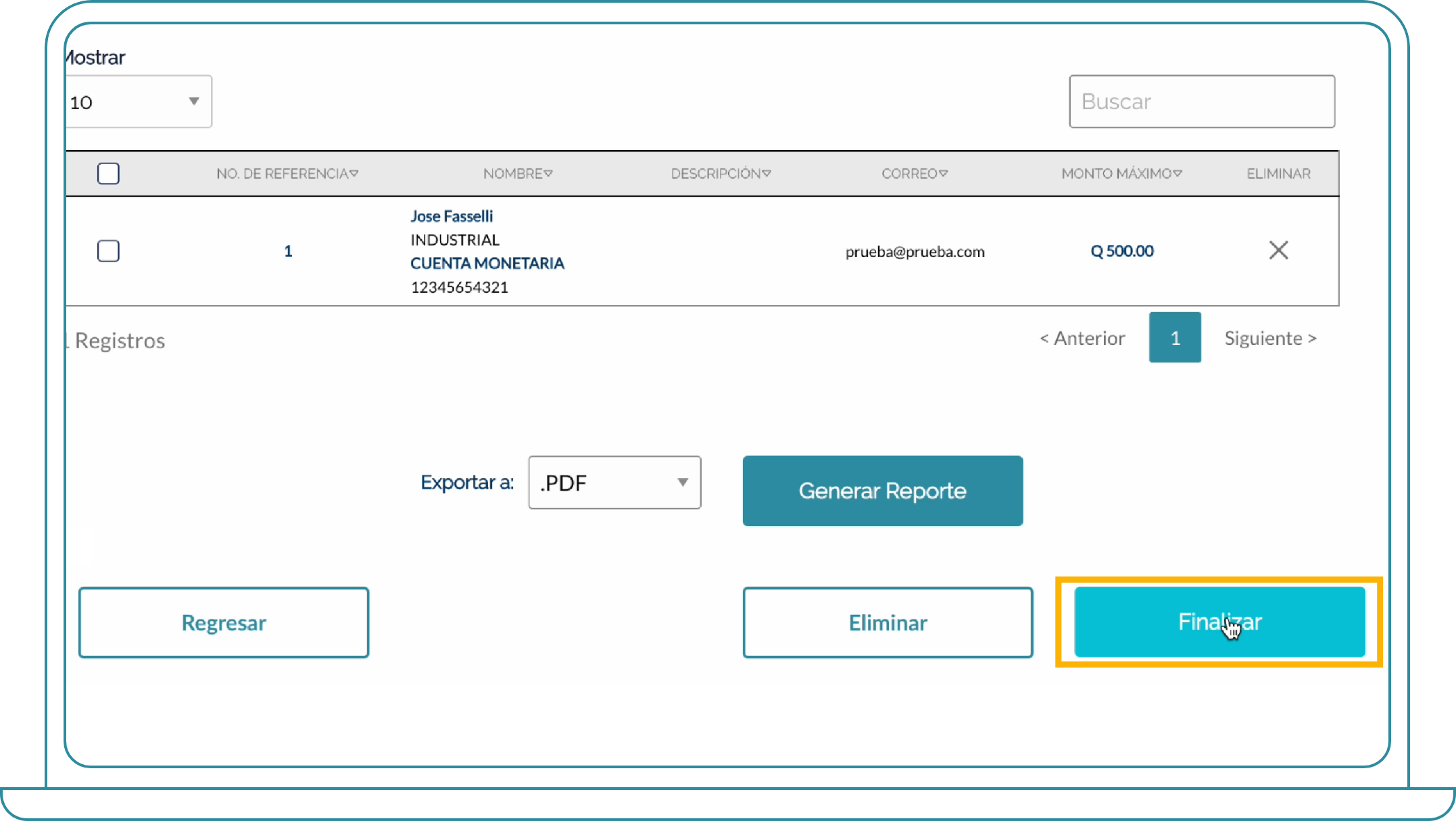1456x821 pixels.
Task: Click the Eliminar button at bottom
Action: pyautogui.click(x=888, y=623)
